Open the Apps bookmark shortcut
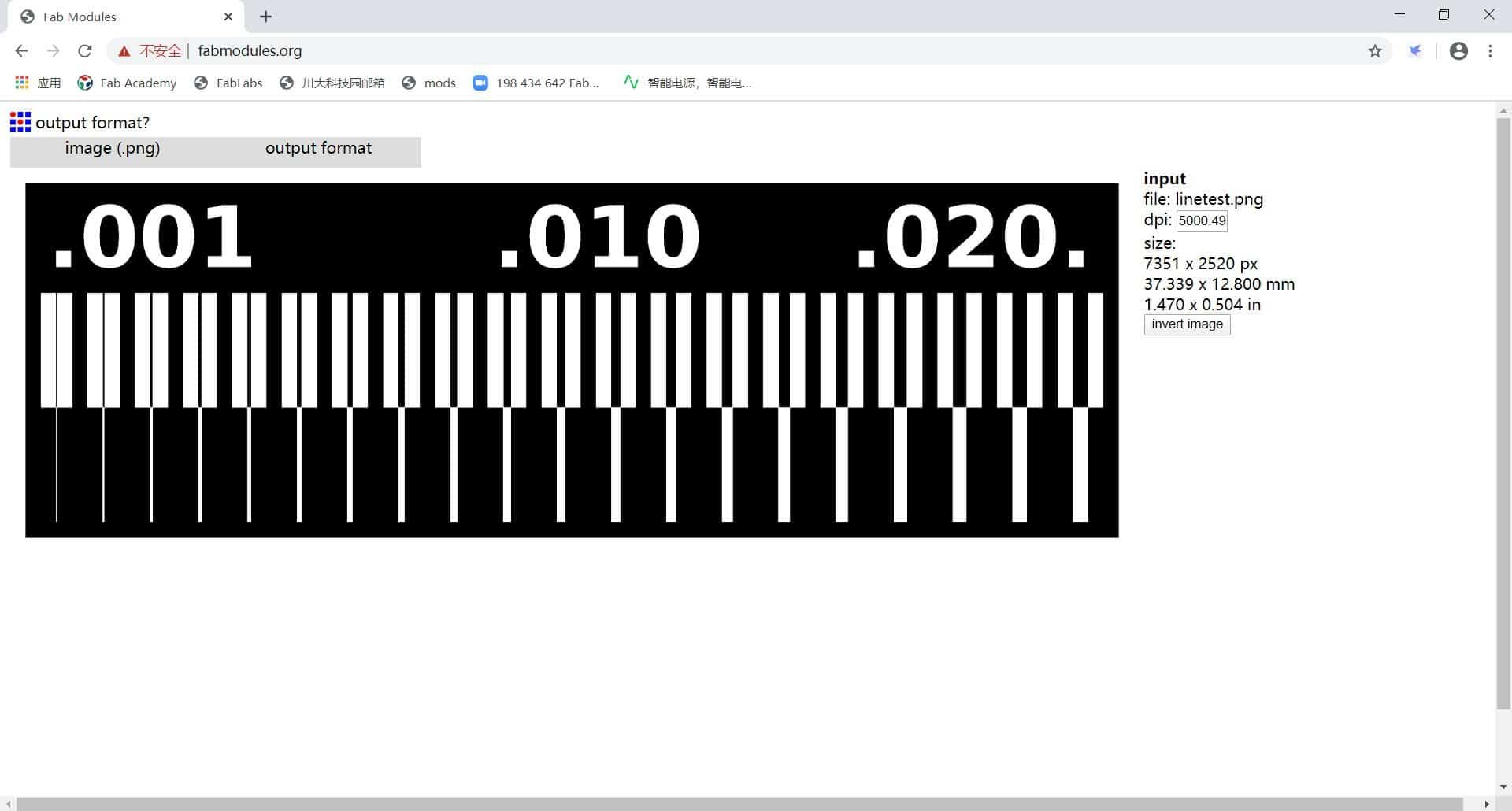The width and height of the screenshot is (1512, 811). pos(38,83)
